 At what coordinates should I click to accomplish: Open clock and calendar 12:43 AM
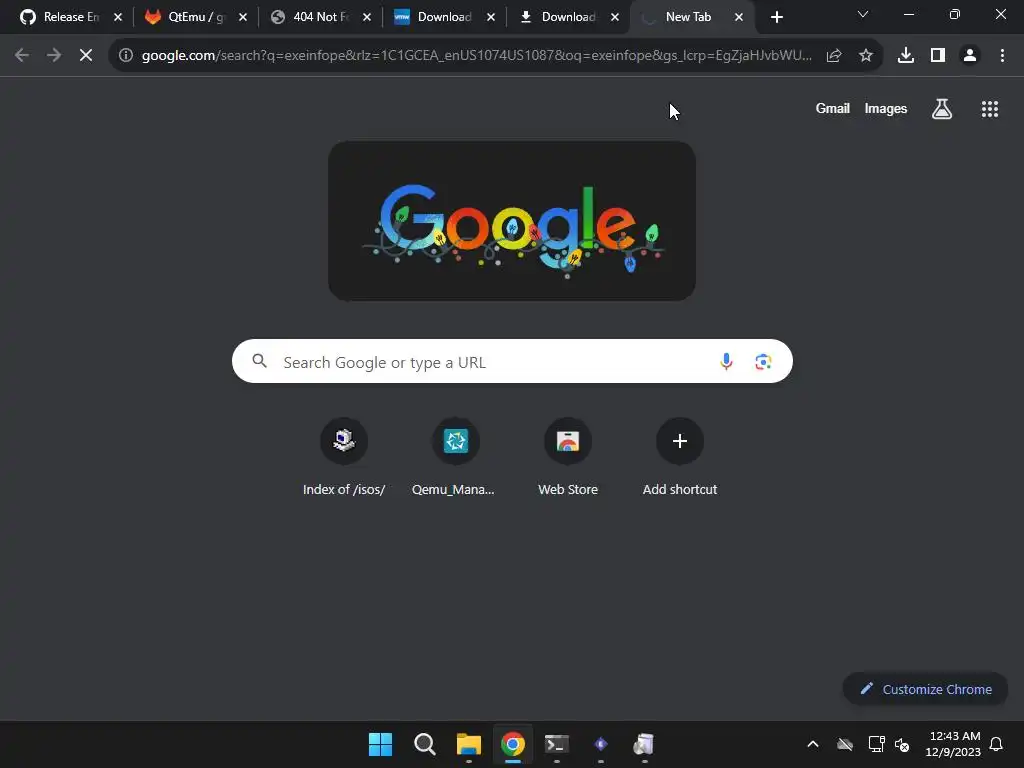[953, 744]
